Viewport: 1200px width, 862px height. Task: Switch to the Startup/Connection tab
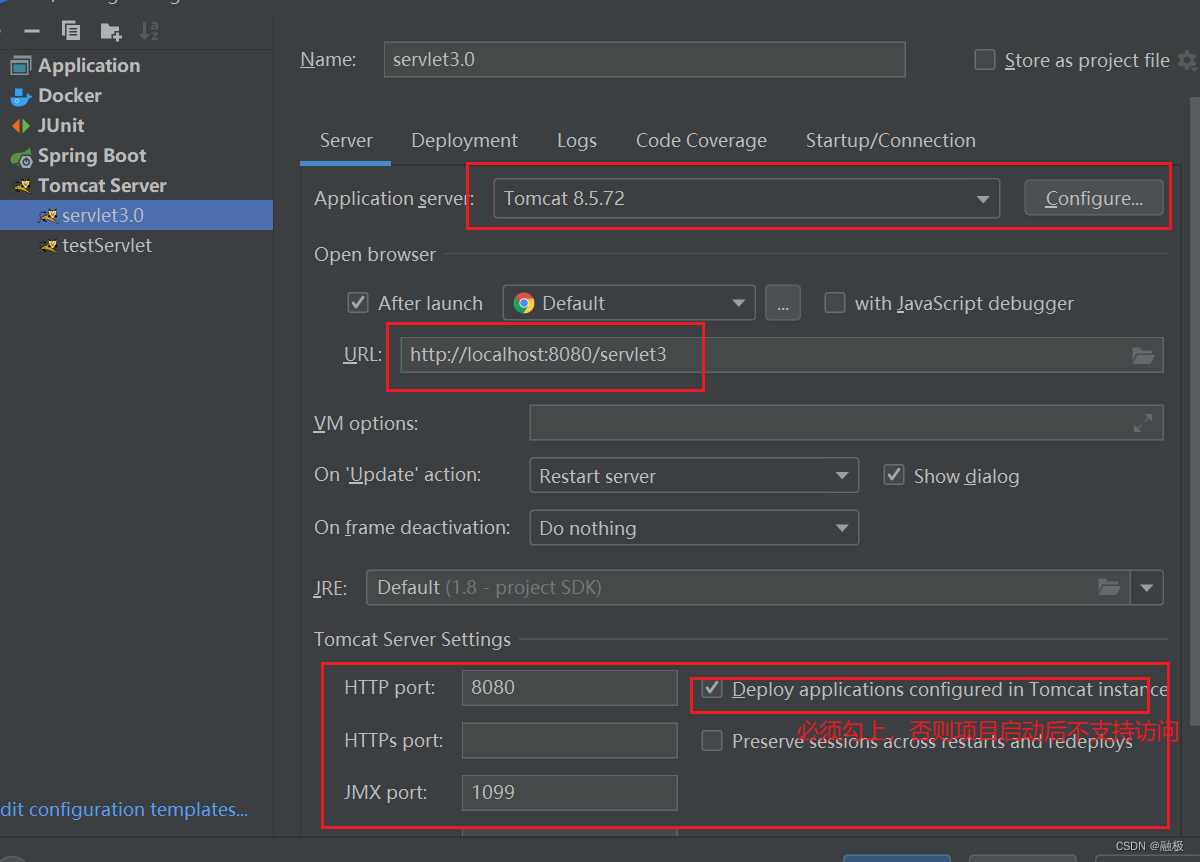pos(891,141)
